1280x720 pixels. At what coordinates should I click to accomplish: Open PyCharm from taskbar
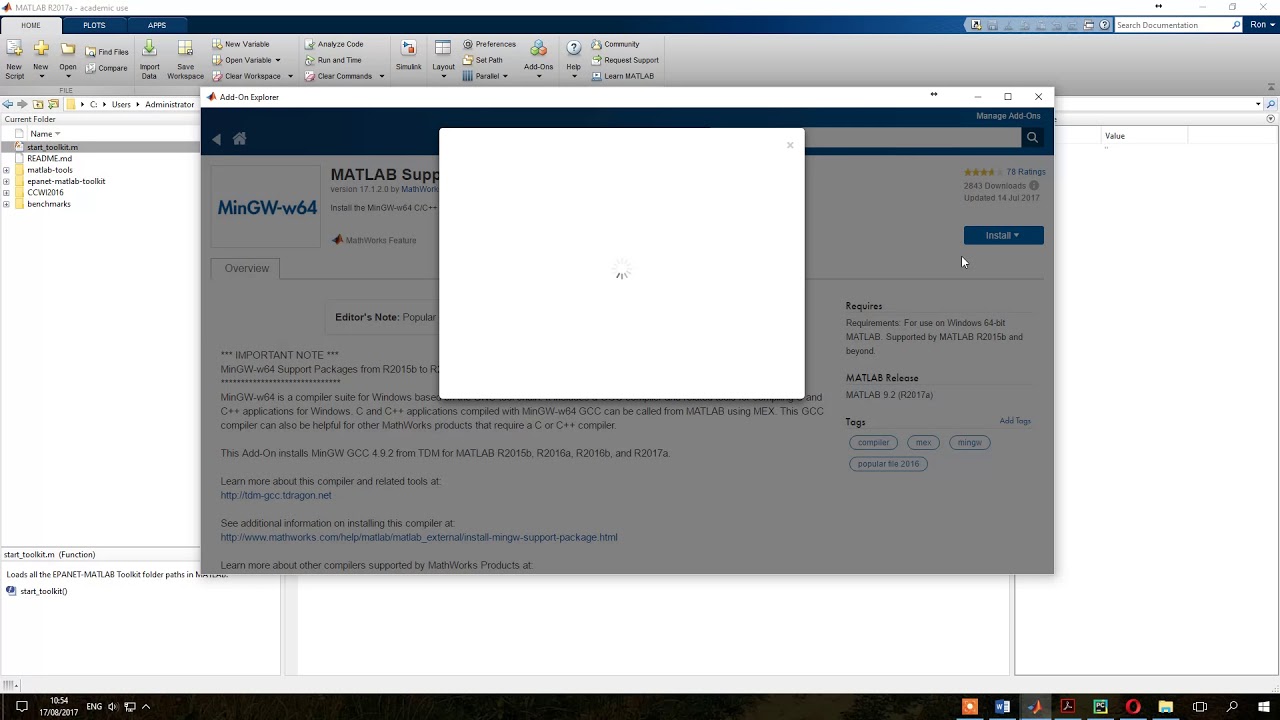click(x=1100, y=707)
